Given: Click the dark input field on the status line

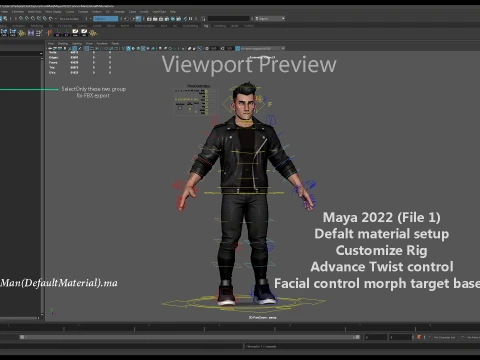Looking at the screenshot, I should pyautogui.click(x=229, y=19).
